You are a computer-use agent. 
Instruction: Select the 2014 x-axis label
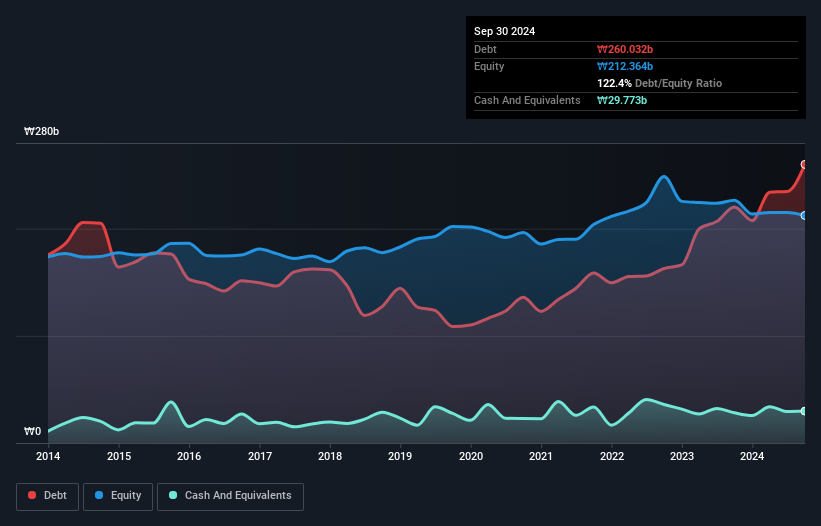48,456
